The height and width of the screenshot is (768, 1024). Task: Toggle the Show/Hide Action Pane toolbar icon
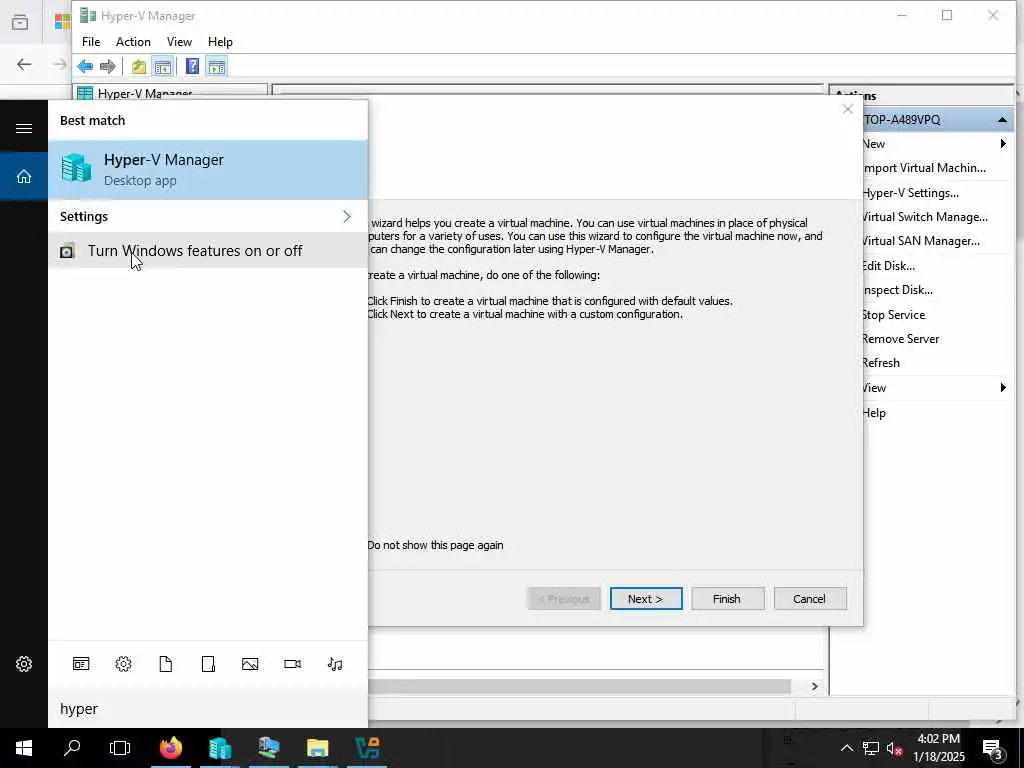[x=216, y=66]
